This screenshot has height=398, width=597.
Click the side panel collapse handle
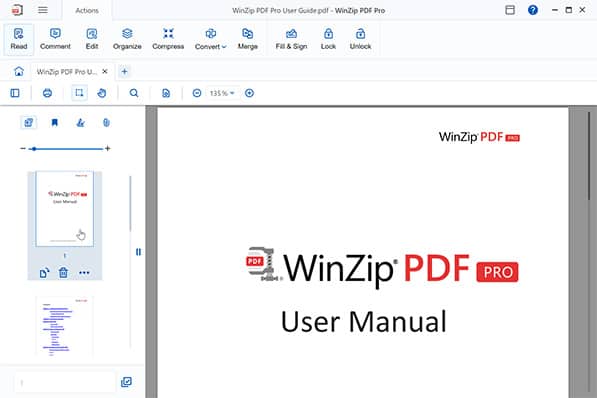(138, 252)
